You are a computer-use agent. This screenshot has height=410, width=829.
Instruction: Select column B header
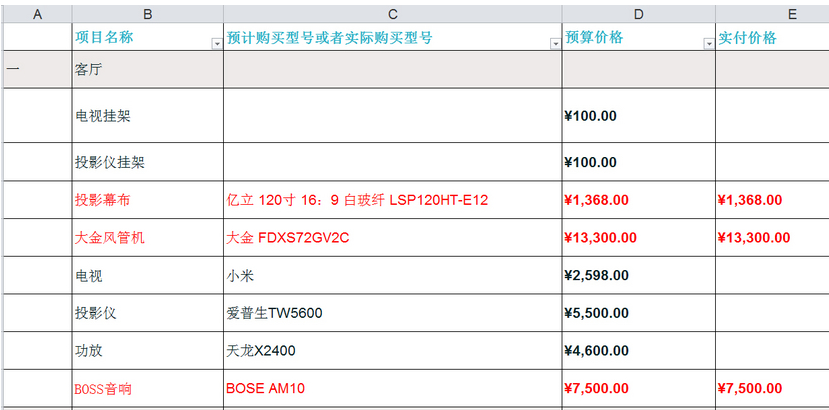click(x=148, y=14)
